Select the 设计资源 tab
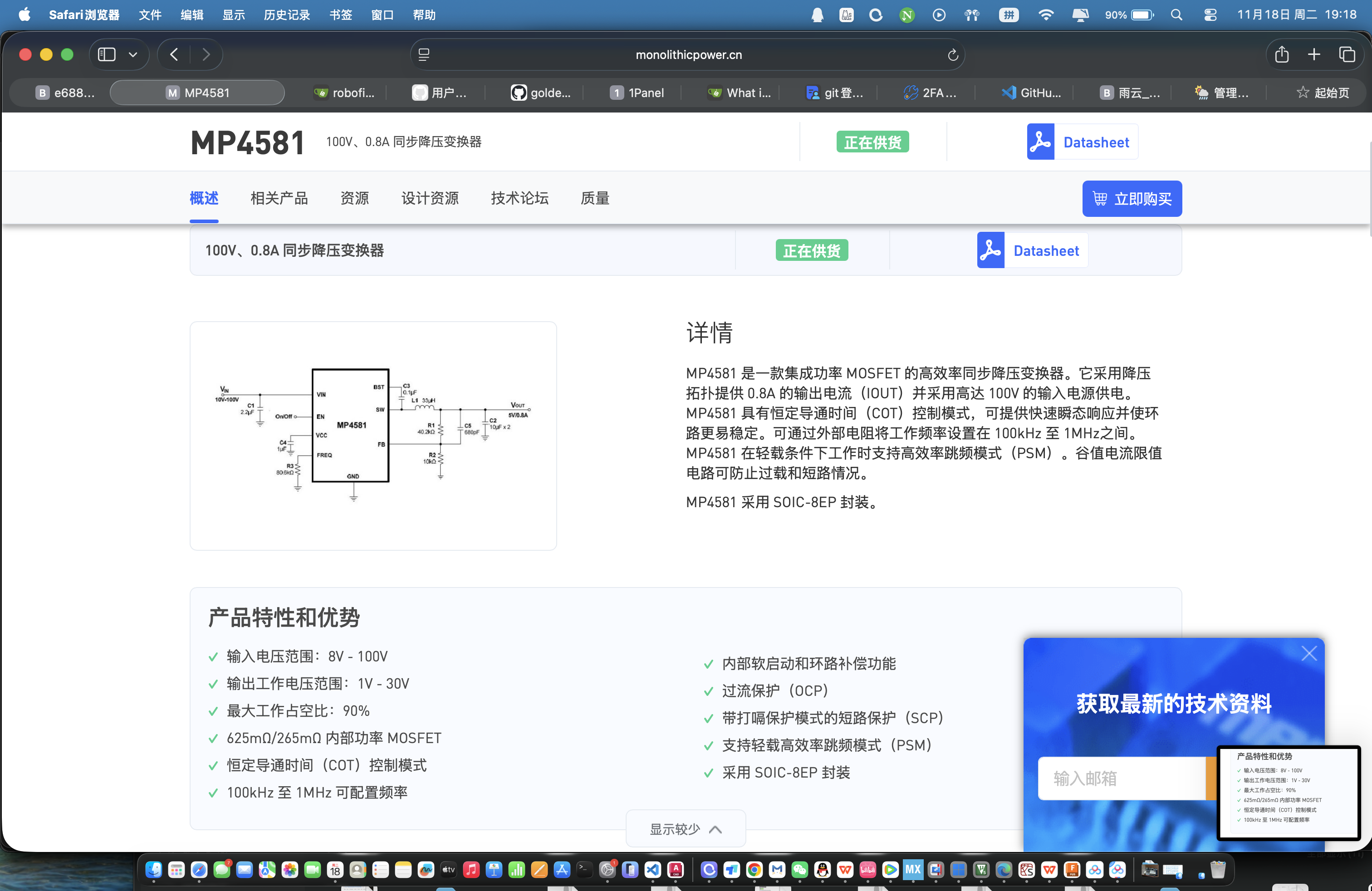Viewport: 1372px width, 891px height. [430, 198]
